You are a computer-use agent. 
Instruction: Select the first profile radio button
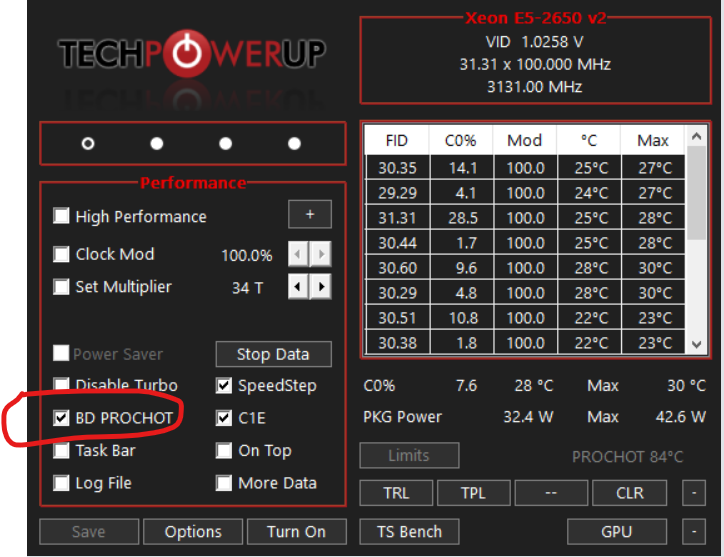88,144
